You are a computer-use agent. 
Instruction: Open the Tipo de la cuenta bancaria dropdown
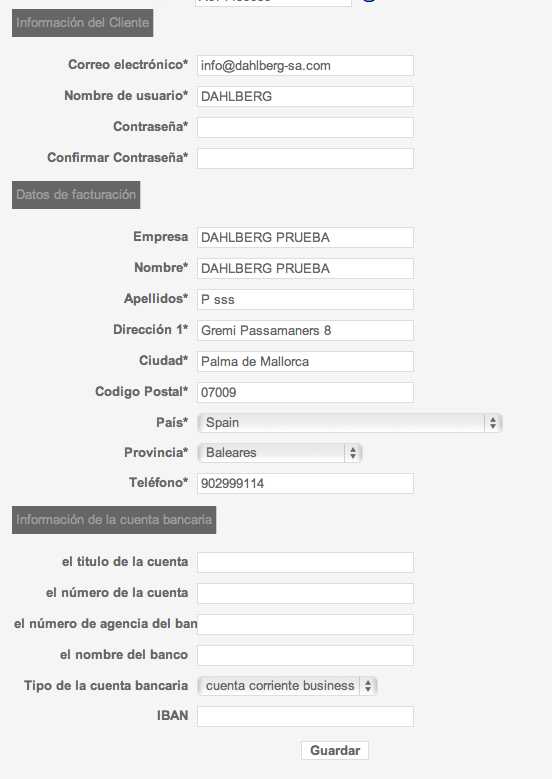pos(287,686)
